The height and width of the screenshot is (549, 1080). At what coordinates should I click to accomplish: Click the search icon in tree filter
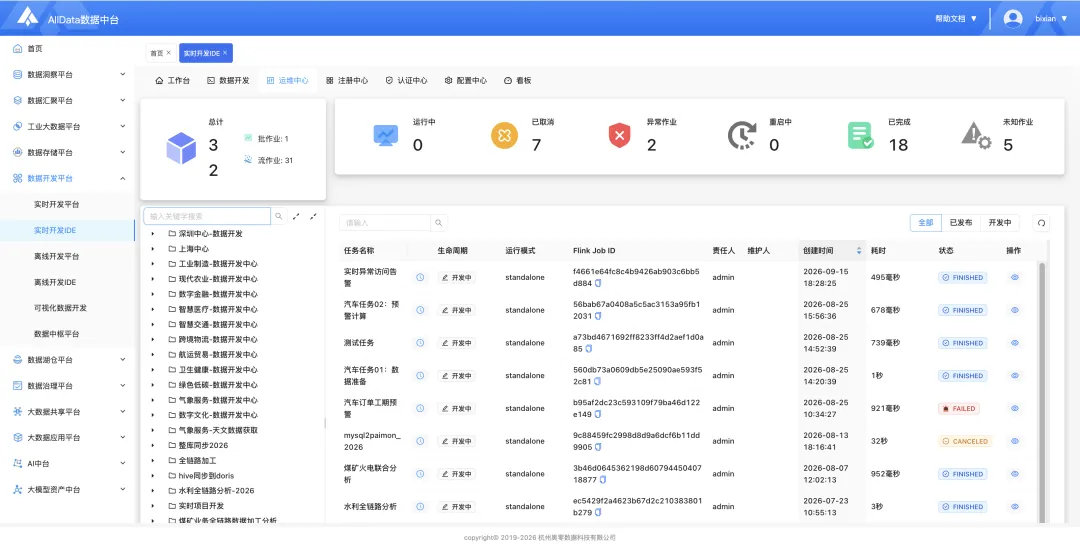coord(279,216)
